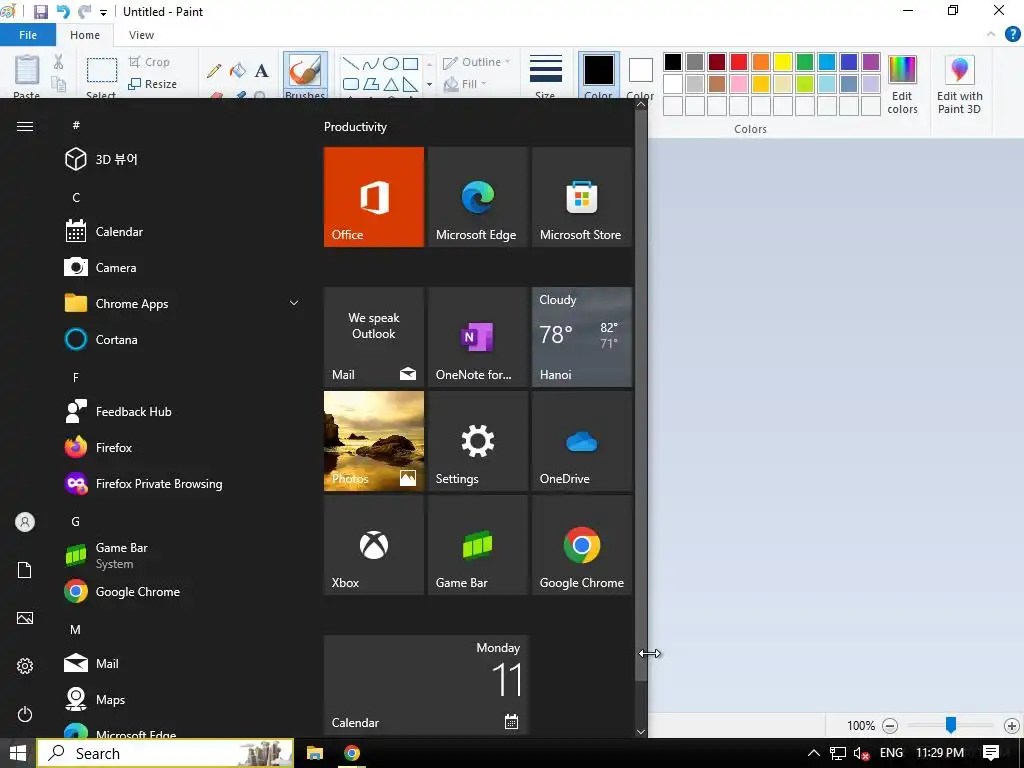Open Customize Quick Access Toolbar dropdown
Screen dimensions: 1024x768
click(103, 12)
